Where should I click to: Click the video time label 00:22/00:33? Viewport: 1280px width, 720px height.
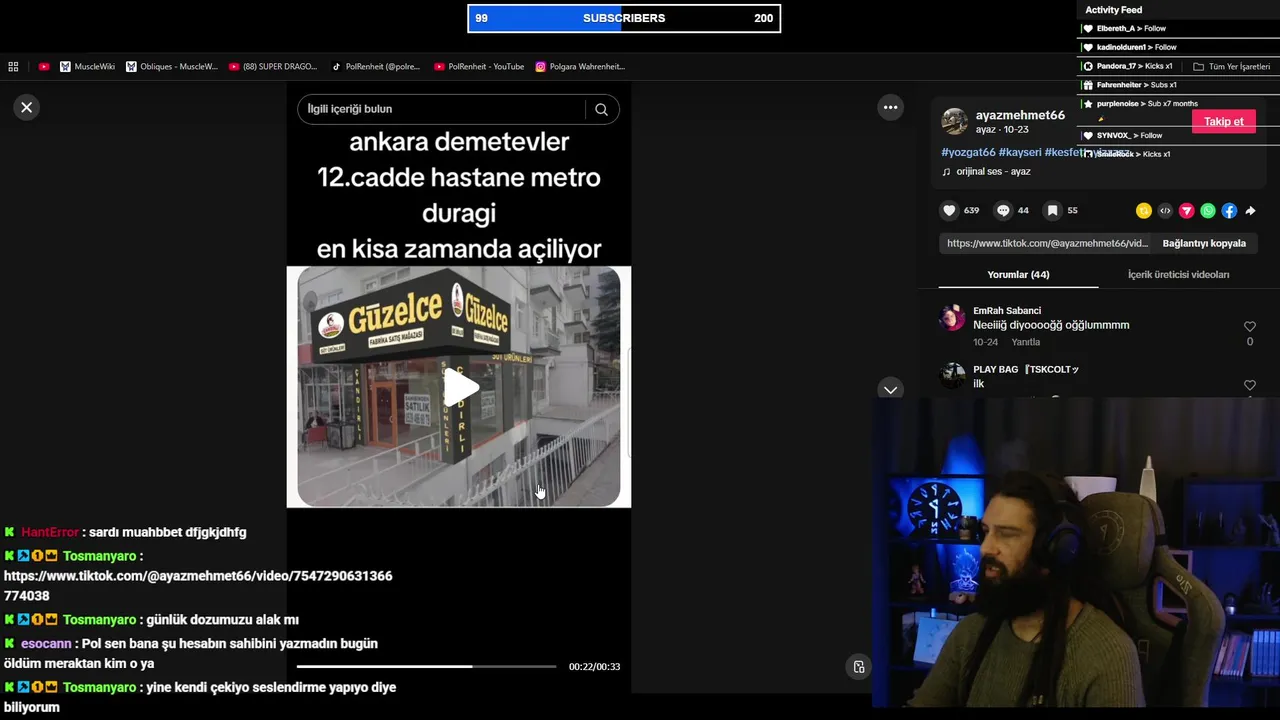(x=594, y=667)
